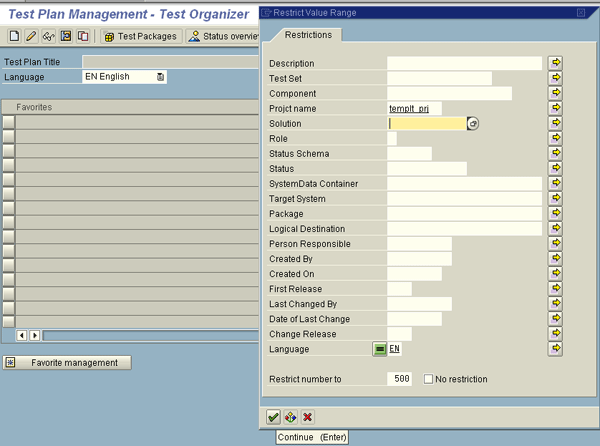Viewport: 600px width, 446px height.
Task: Click the red X Cancel icon
Action: point(307,417)
